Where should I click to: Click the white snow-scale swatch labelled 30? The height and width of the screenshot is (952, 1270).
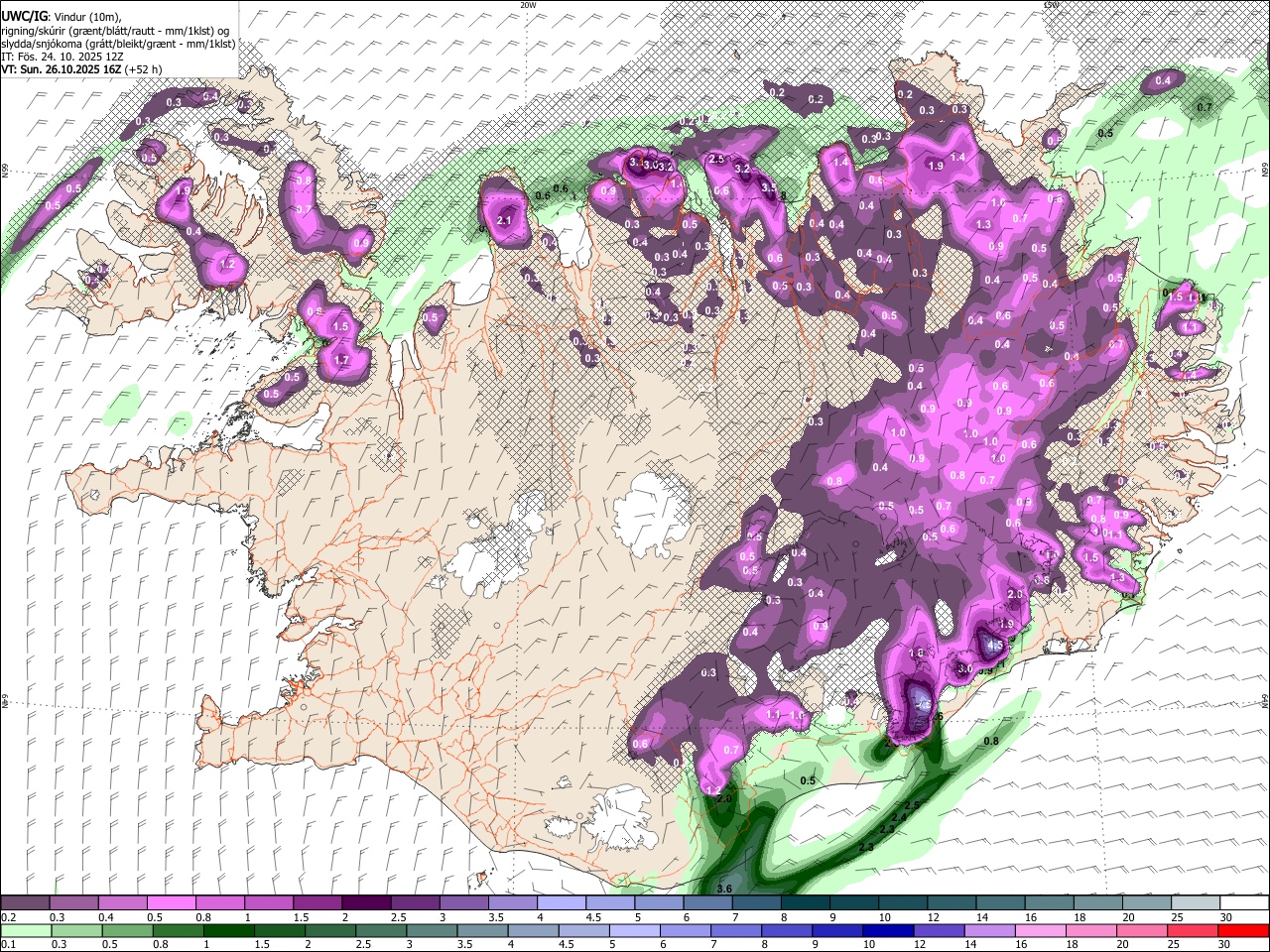[x=1245, y=903]
